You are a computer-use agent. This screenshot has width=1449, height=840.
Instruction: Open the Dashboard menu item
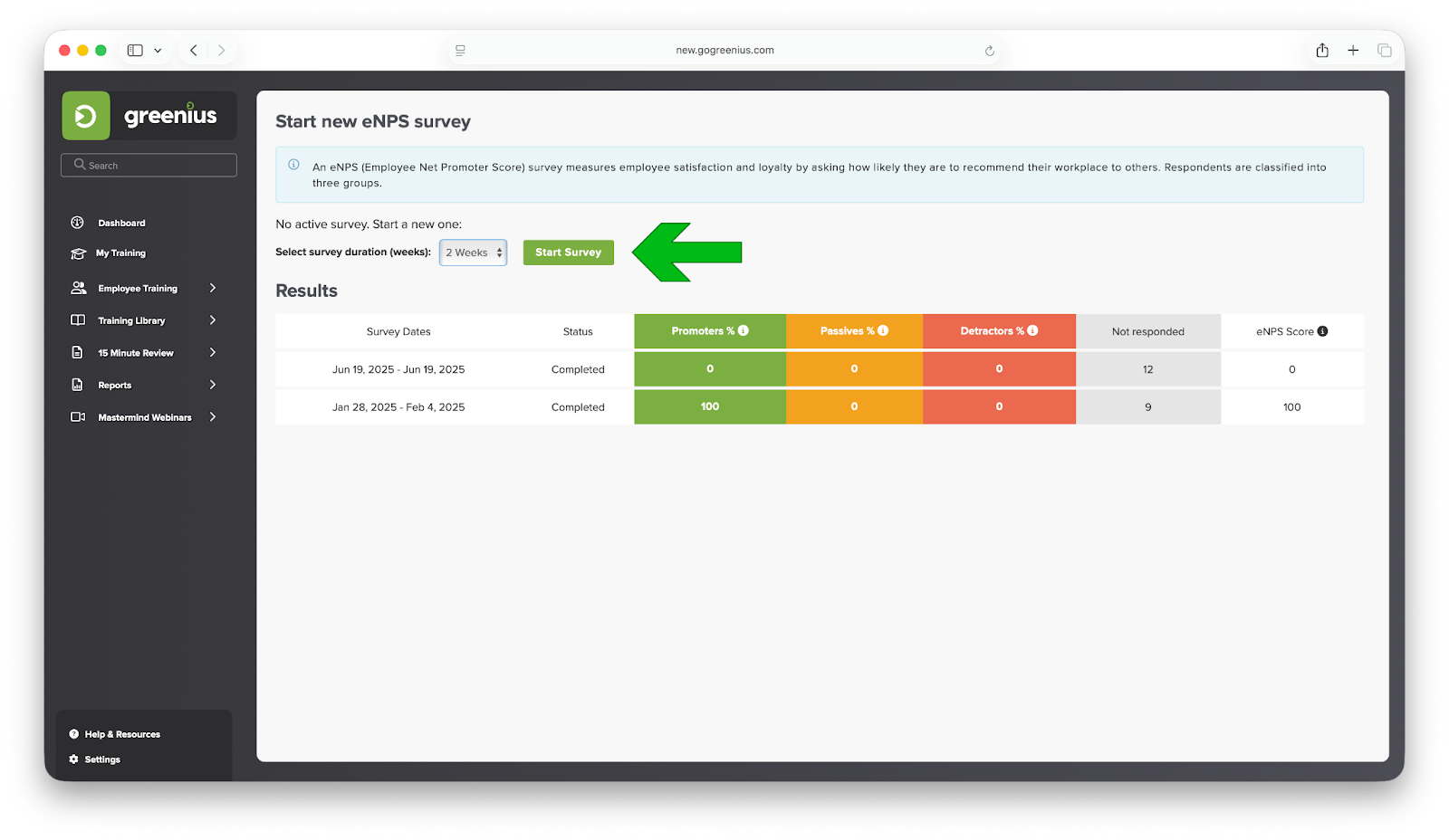pos(121,223)
